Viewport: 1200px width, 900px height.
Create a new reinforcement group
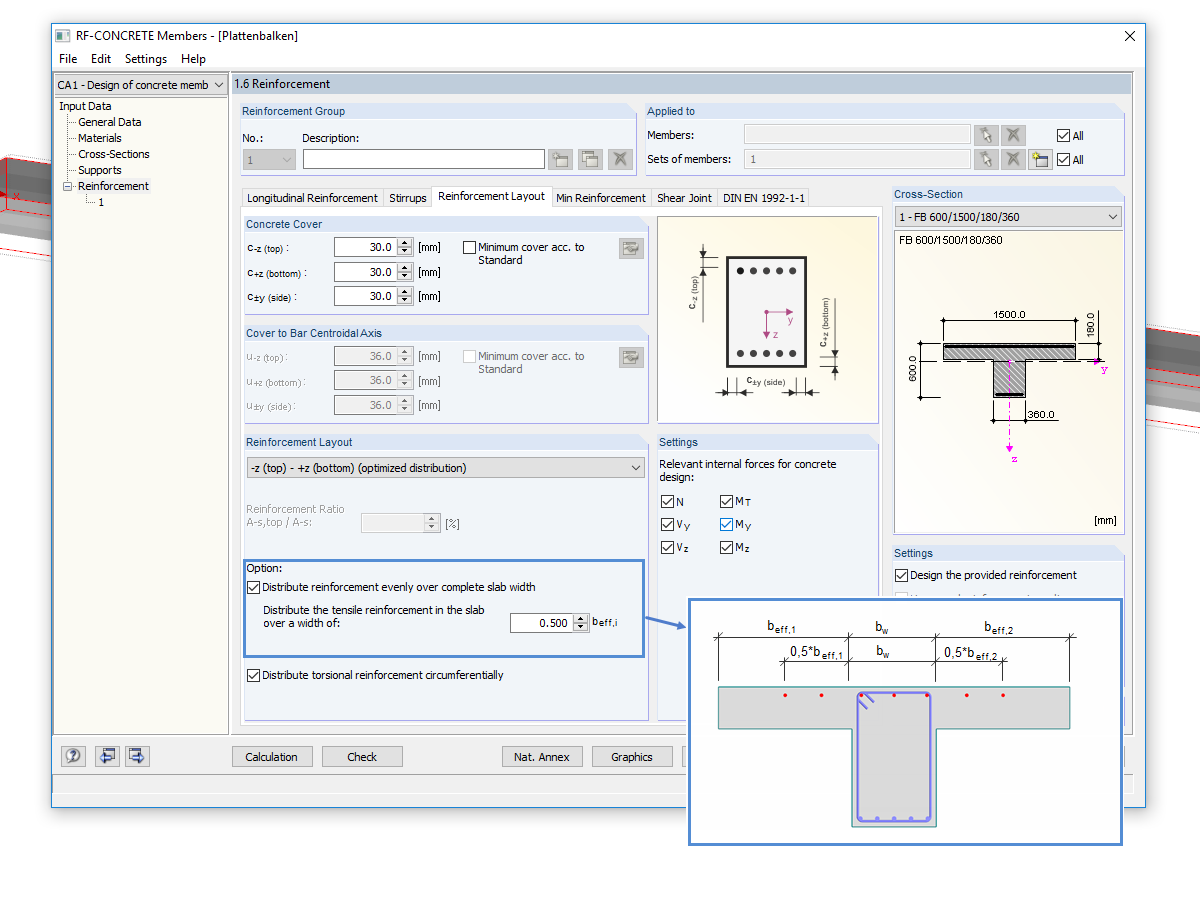pyautogui.click(x=560, y=158)
